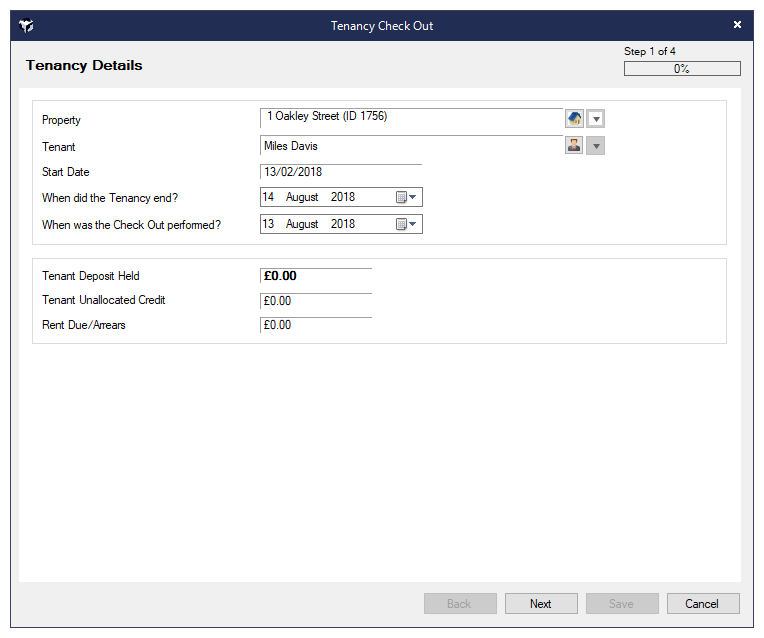Select the month in Check Out performed date
Screen dimensions: 764x638
pyautogui.click(x=302, y=224)
